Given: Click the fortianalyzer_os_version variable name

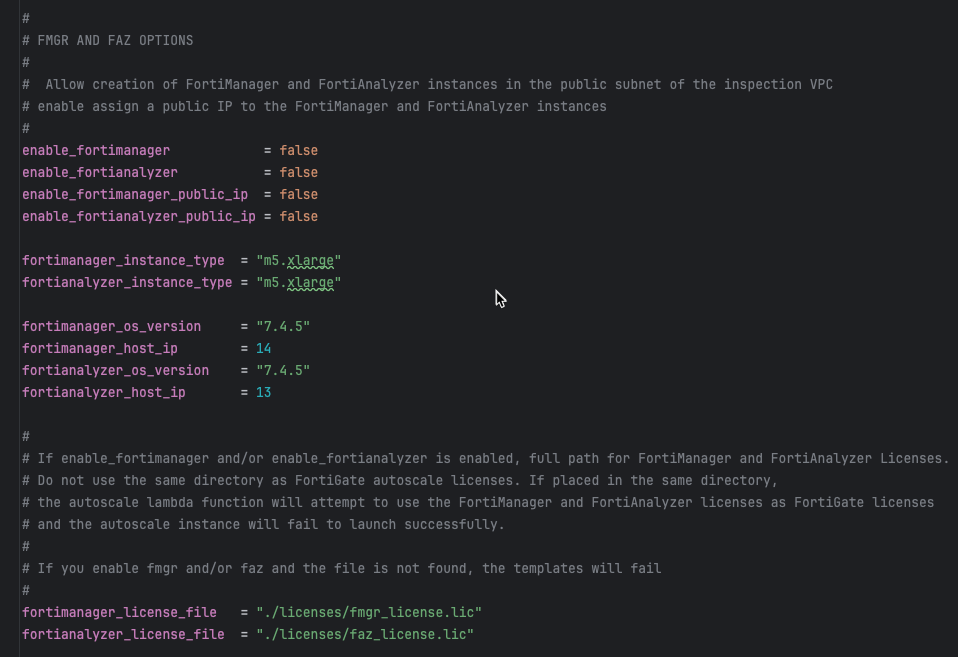Looking at the screenshot, I should (x=116, y=370).
